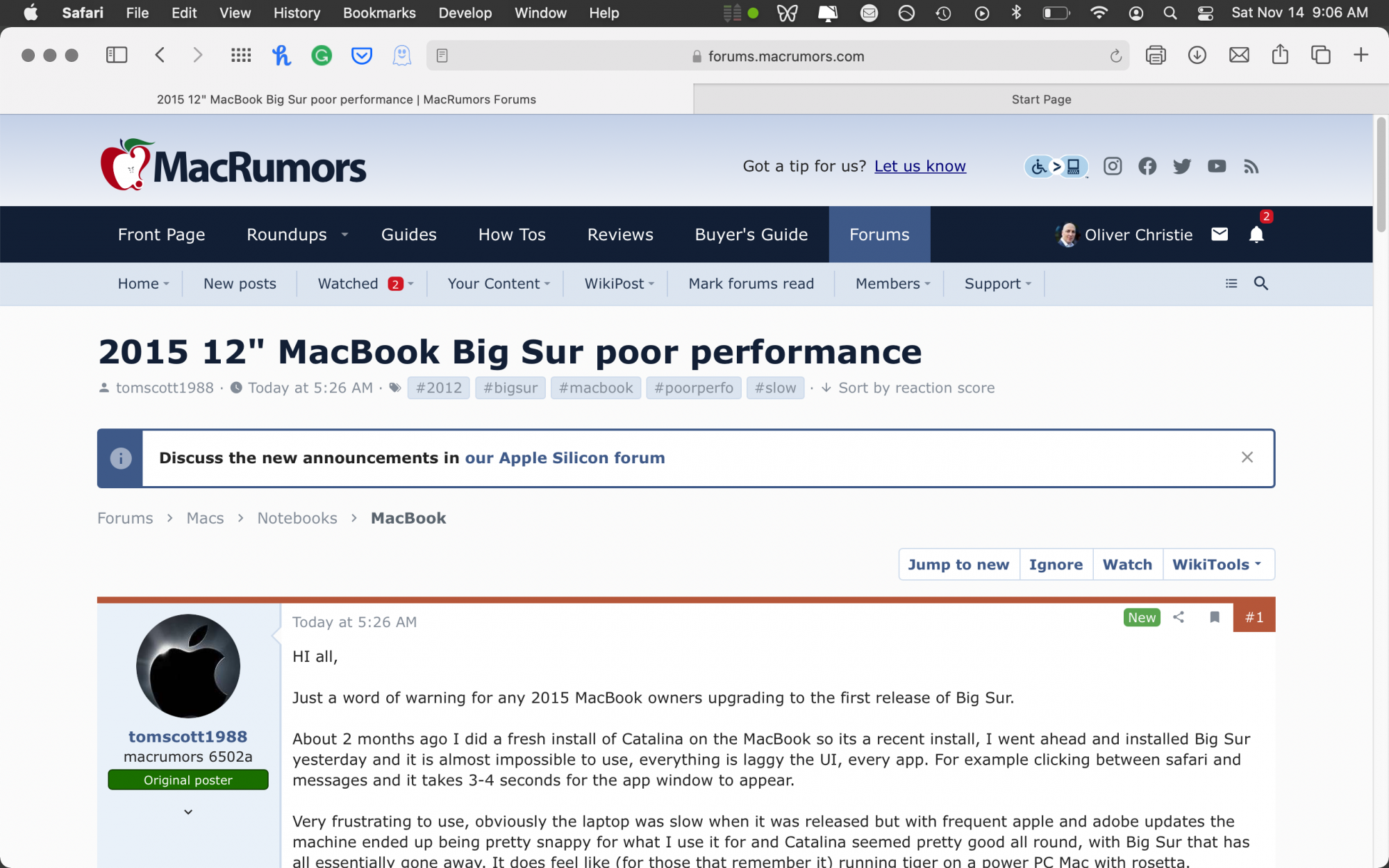This screenshot has height=868, width=1389.
Task: Go back to previous page
Action: (160, 56)
